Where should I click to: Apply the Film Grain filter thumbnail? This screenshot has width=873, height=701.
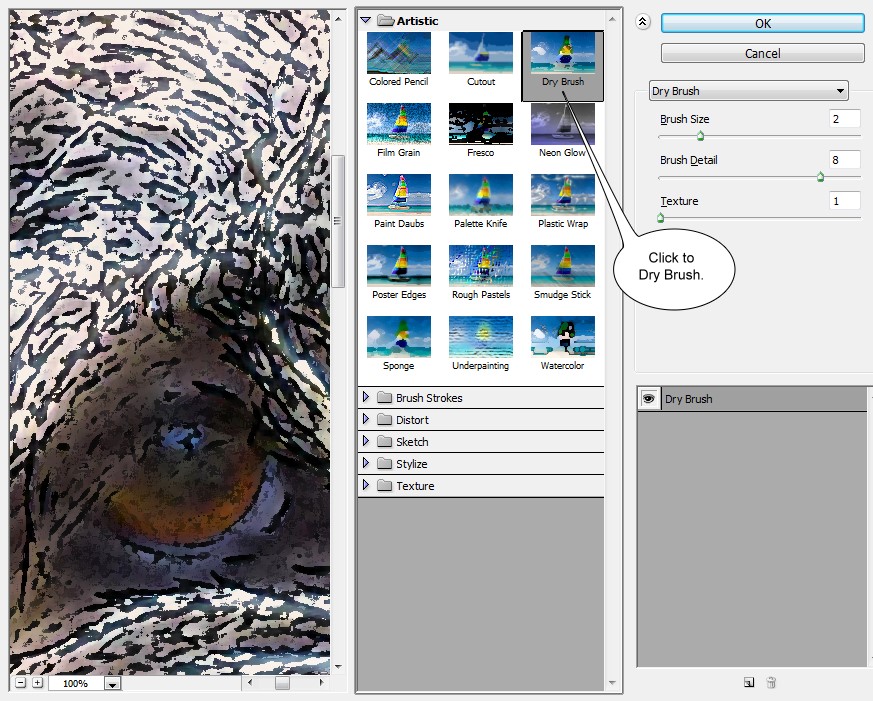pos(398,124)
